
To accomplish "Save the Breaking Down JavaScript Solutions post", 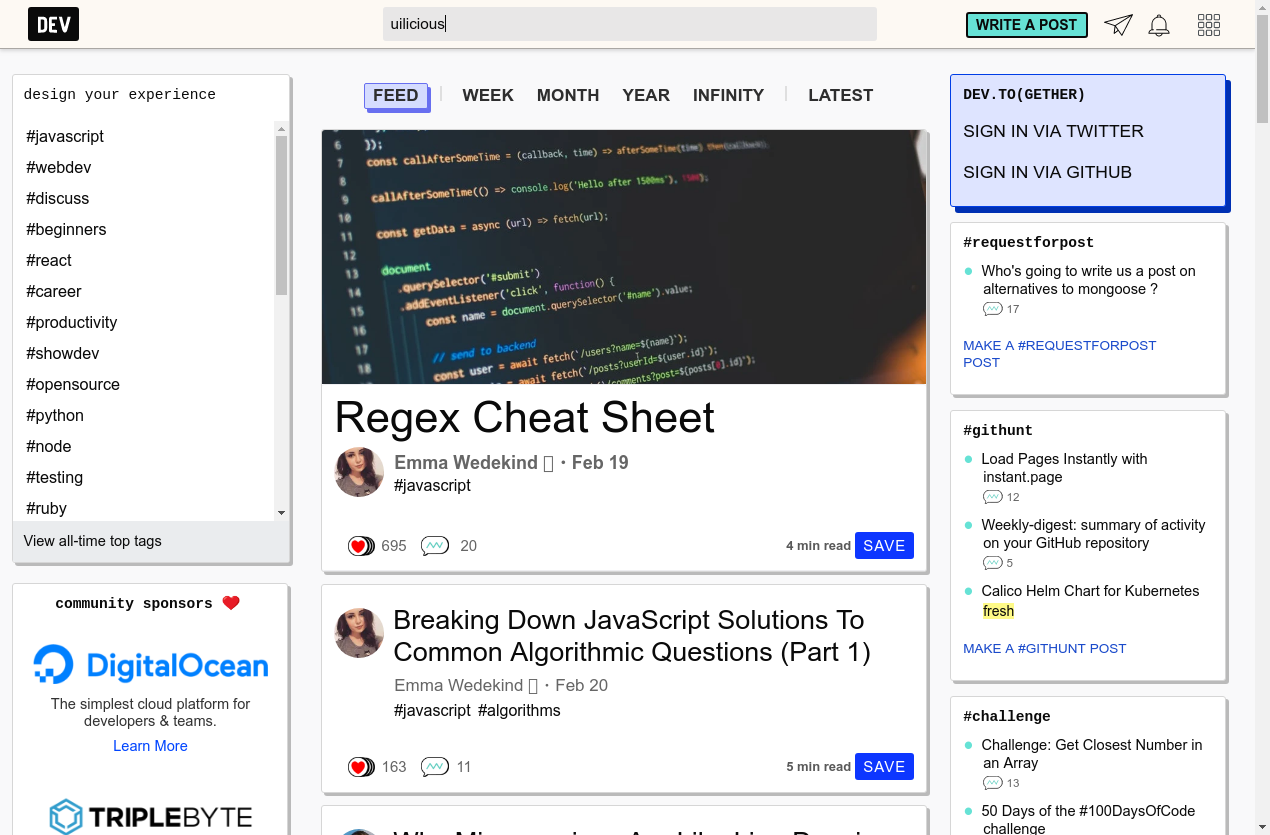I will (884, 767).
